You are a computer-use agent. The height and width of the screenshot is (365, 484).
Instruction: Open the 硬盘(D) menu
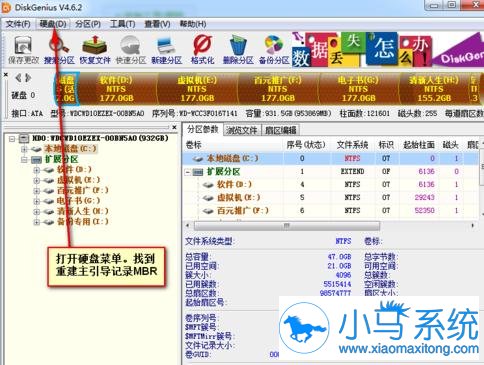(53, 24)
